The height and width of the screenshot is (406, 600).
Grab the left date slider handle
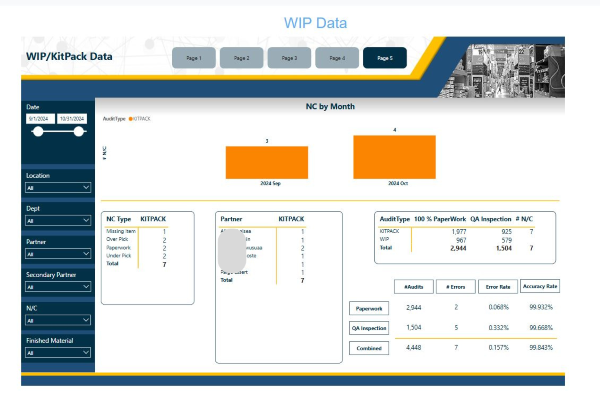click(38, 132)
